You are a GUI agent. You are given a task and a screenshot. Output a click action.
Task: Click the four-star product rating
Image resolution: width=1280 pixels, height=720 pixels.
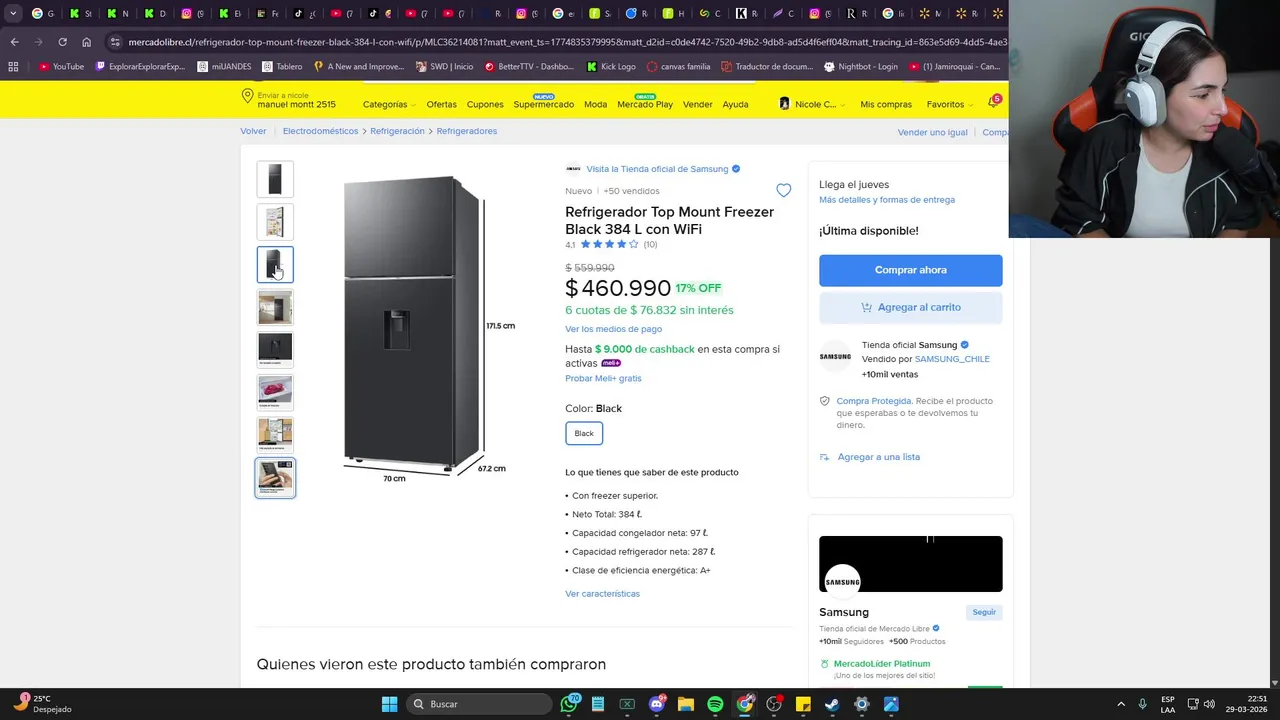(x=609, y=244)
